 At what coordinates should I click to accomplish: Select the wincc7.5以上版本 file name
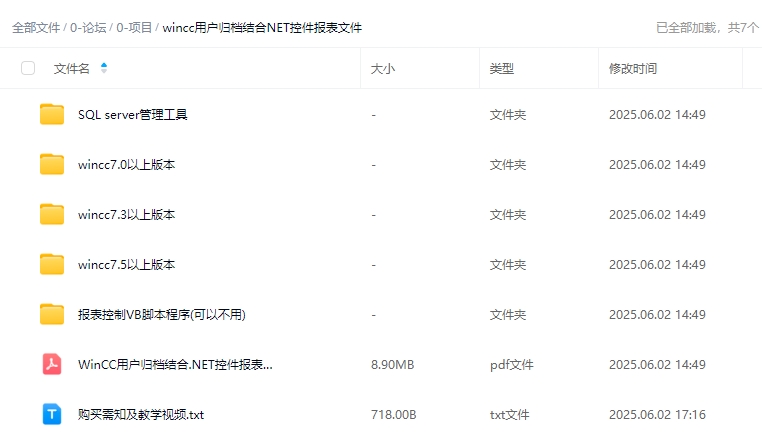point(126,265)
